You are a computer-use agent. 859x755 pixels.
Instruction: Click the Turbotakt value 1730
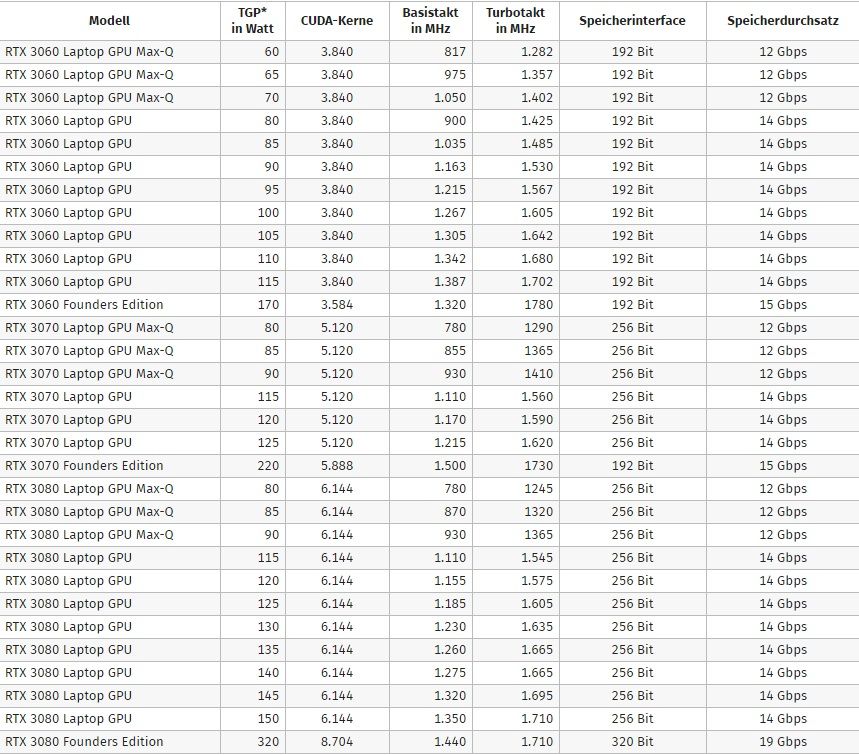pyautogui.click(x=539, y=466)
